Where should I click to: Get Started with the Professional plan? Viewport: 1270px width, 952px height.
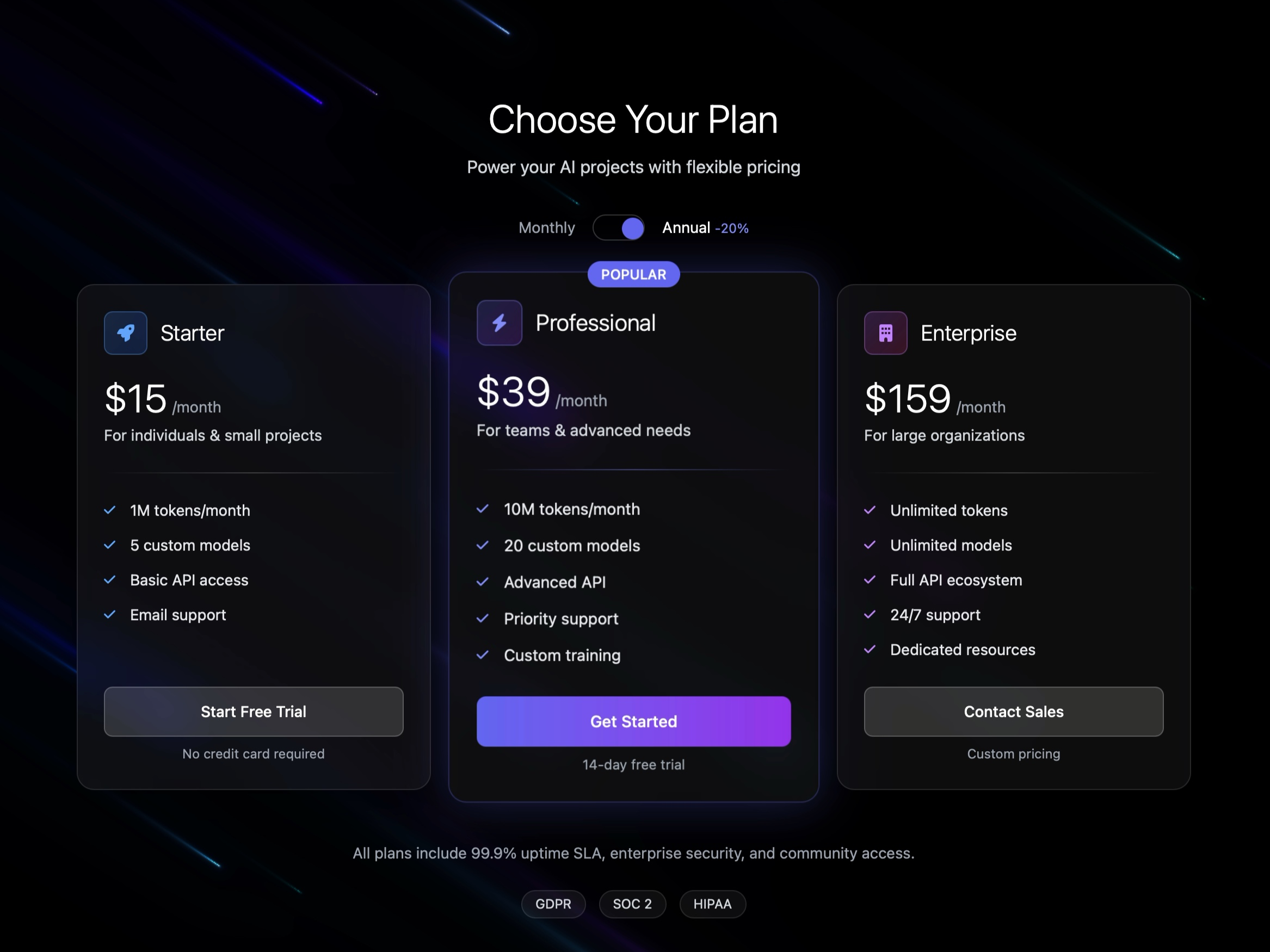tap(633, 721)
